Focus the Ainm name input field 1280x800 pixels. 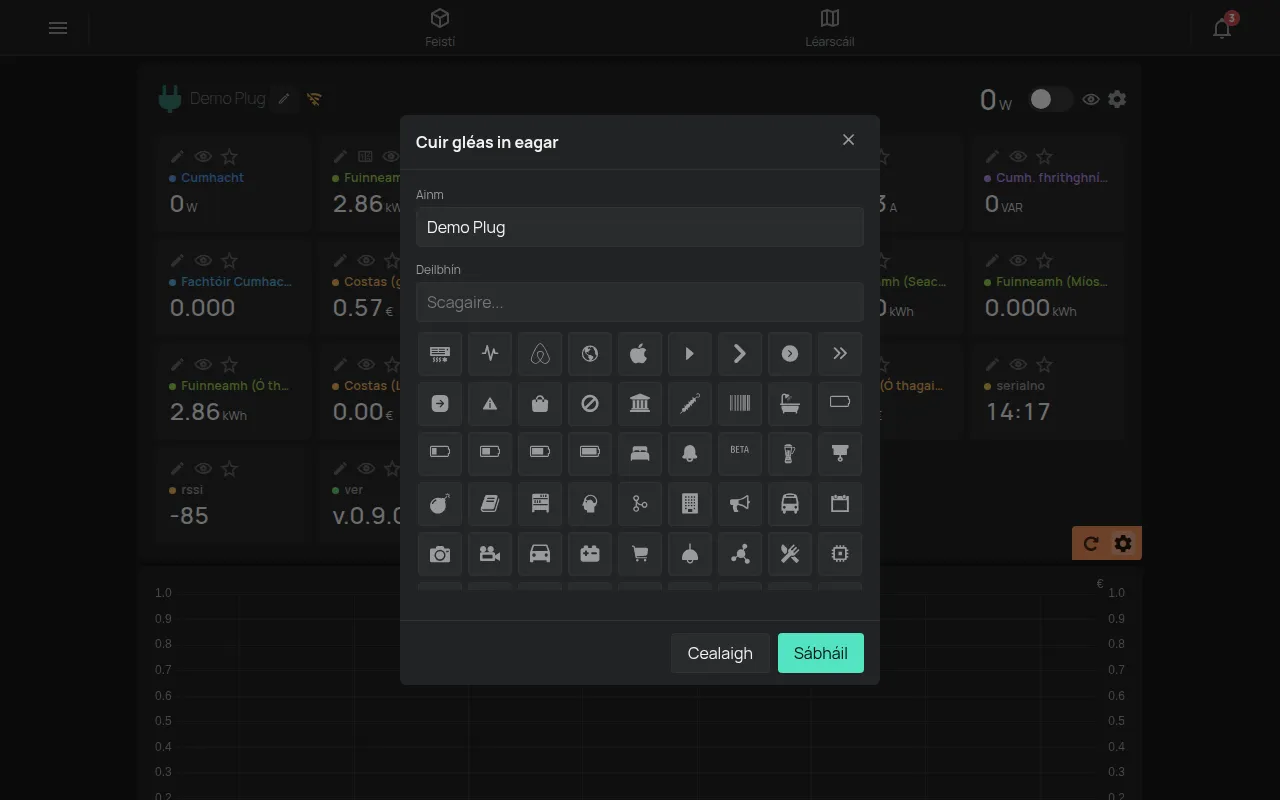[x=640, y=227]
